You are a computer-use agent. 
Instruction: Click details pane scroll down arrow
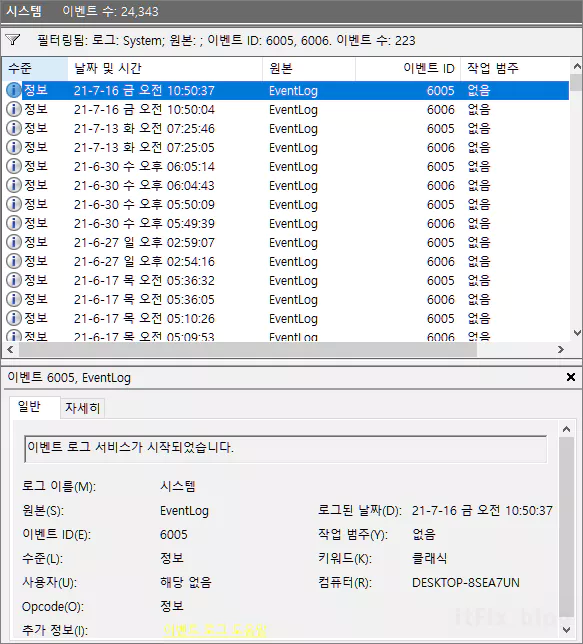[x=566, y=629]
